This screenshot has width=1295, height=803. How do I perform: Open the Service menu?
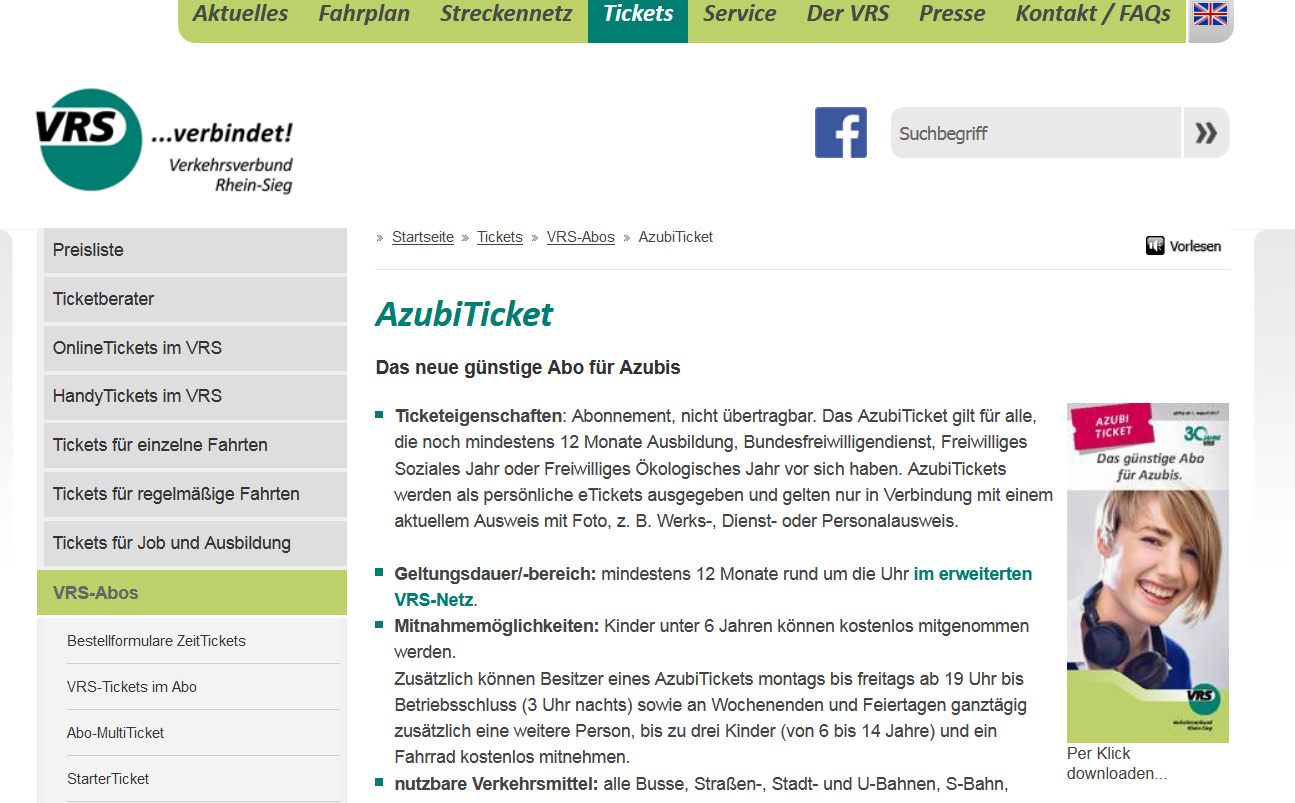click(739, 14)
